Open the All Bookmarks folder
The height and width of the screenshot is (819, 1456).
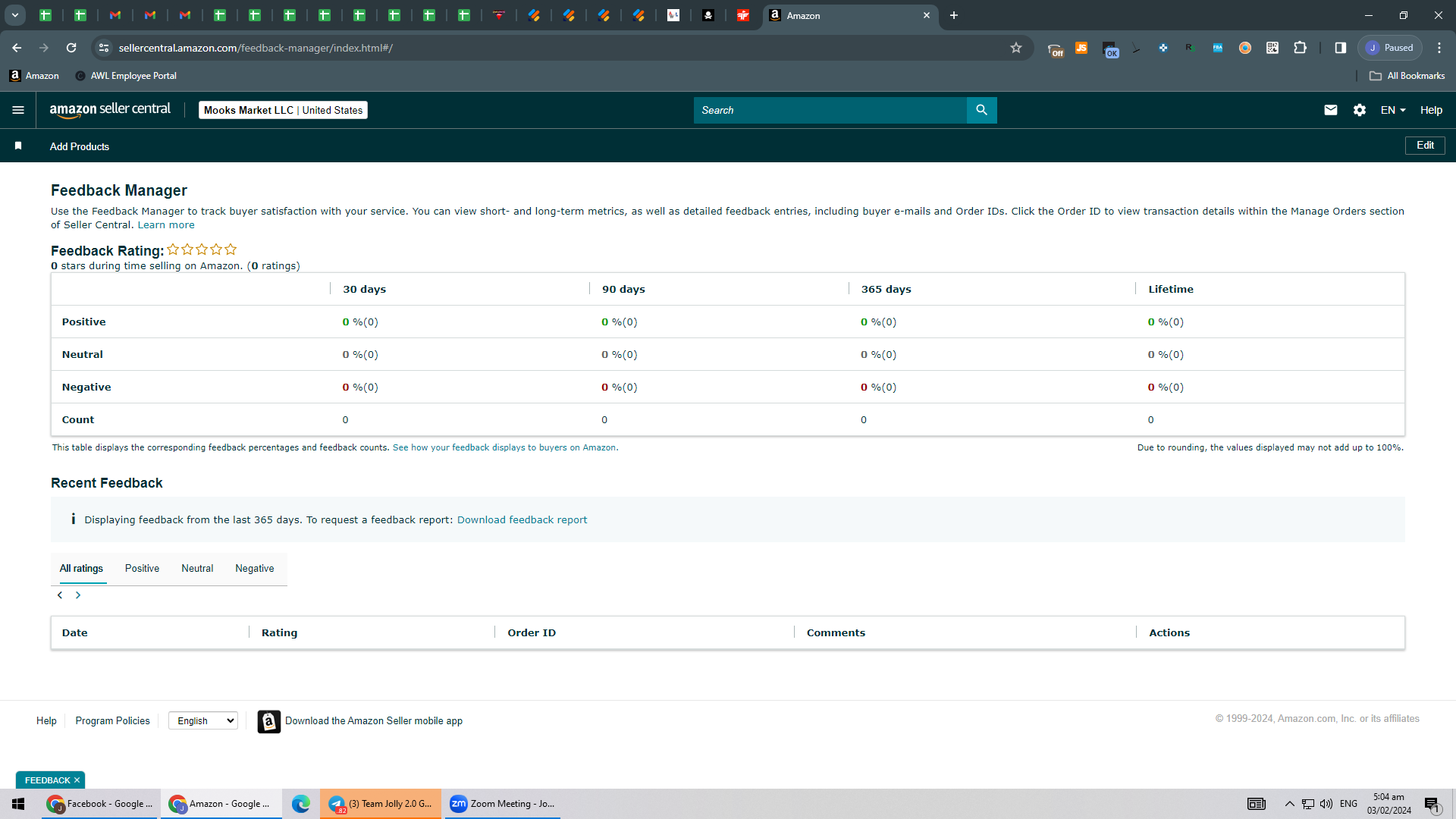(1407, 76)
